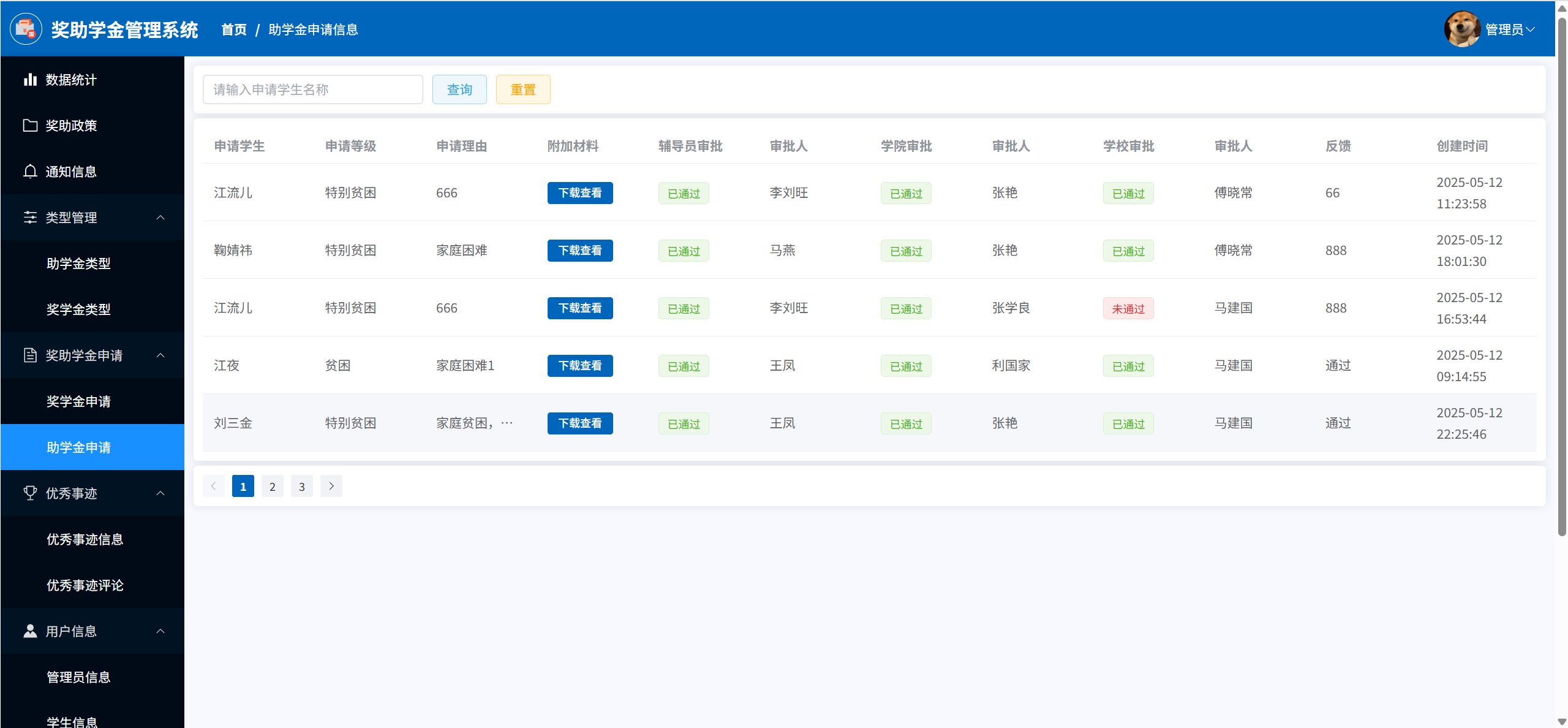Focus the student name search field
The image size is (1568, 728).
pos(312,89)
